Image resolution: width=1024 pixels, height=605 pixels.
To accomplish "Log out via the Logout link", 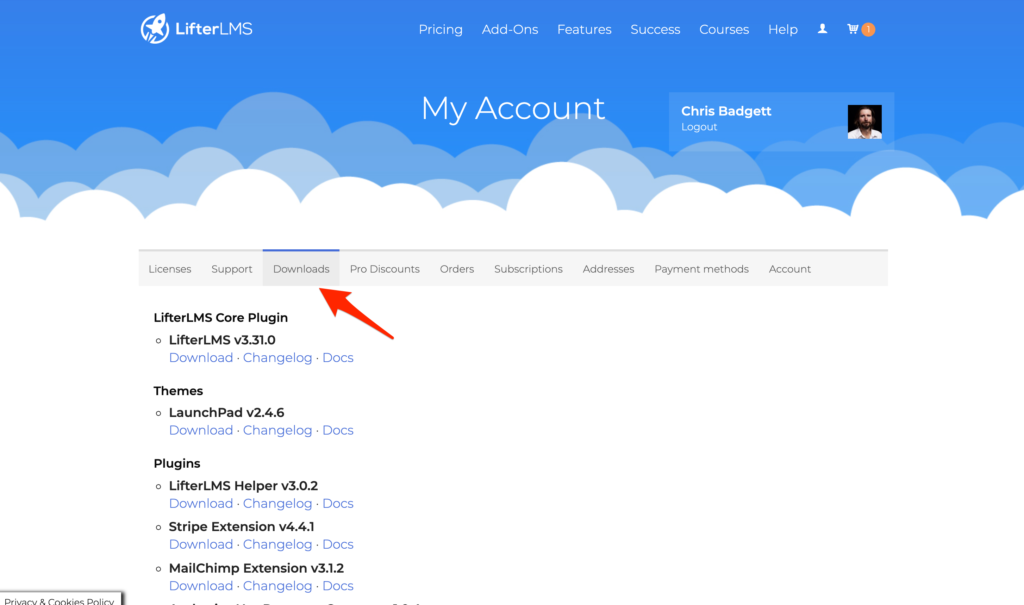I will pyautogui.click(x=699, y=127).
